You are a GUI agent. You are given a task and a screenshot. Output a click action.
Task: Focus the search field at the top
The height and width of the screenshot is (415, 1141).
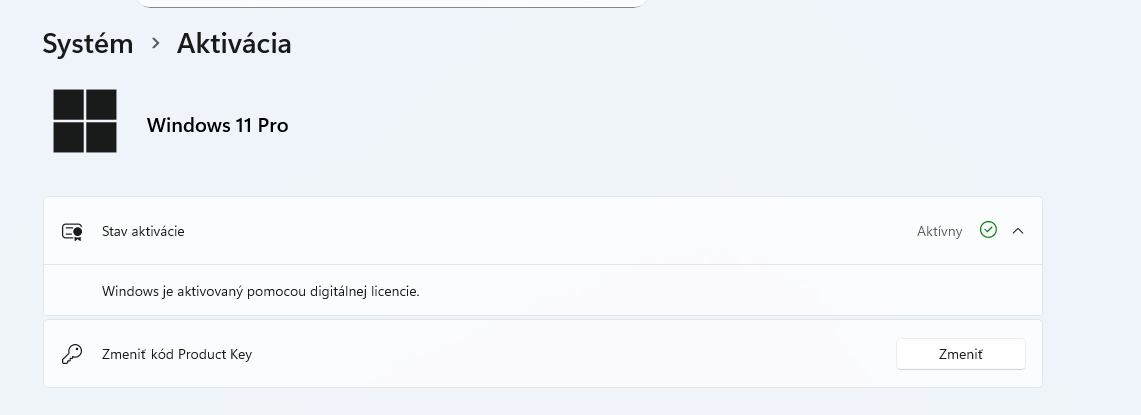pyautogui.click(x=390, y=4)
